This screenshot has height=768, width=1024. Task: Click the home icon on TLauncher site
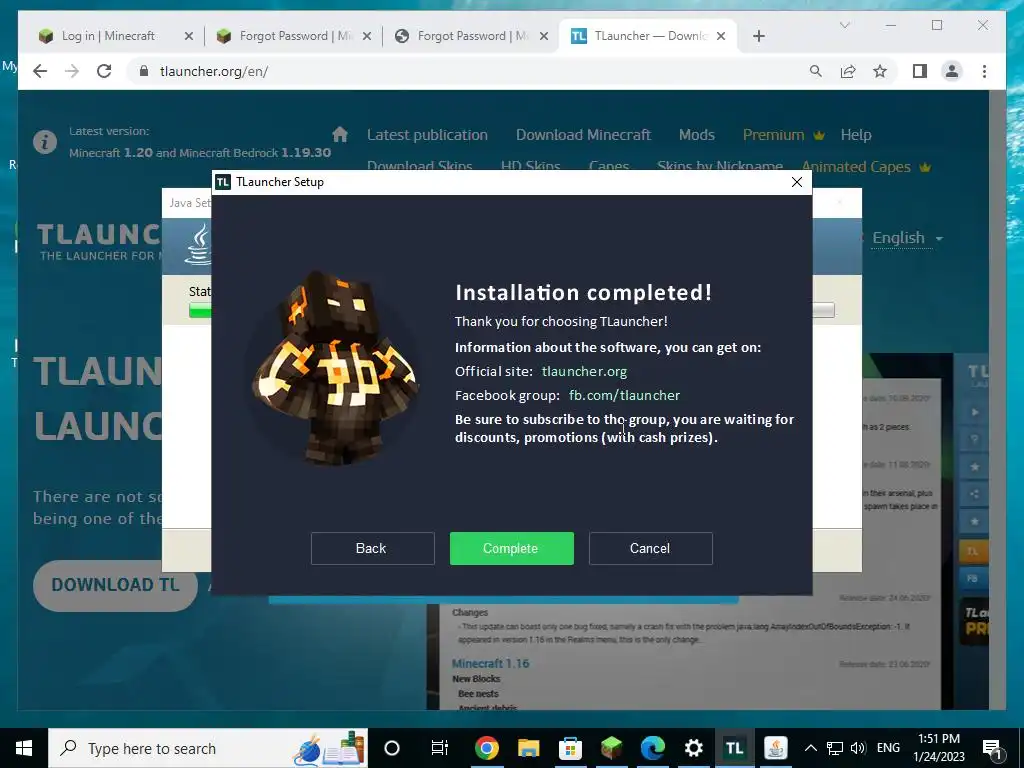pos(340,135)
